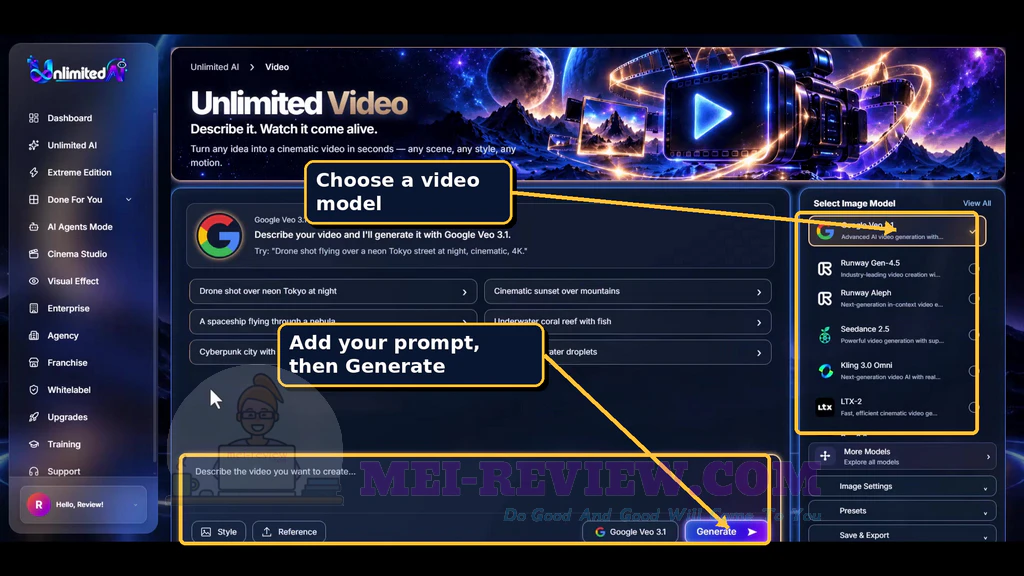
Task: Click the large Google logo in the chat card
Action: click(219, 235)
